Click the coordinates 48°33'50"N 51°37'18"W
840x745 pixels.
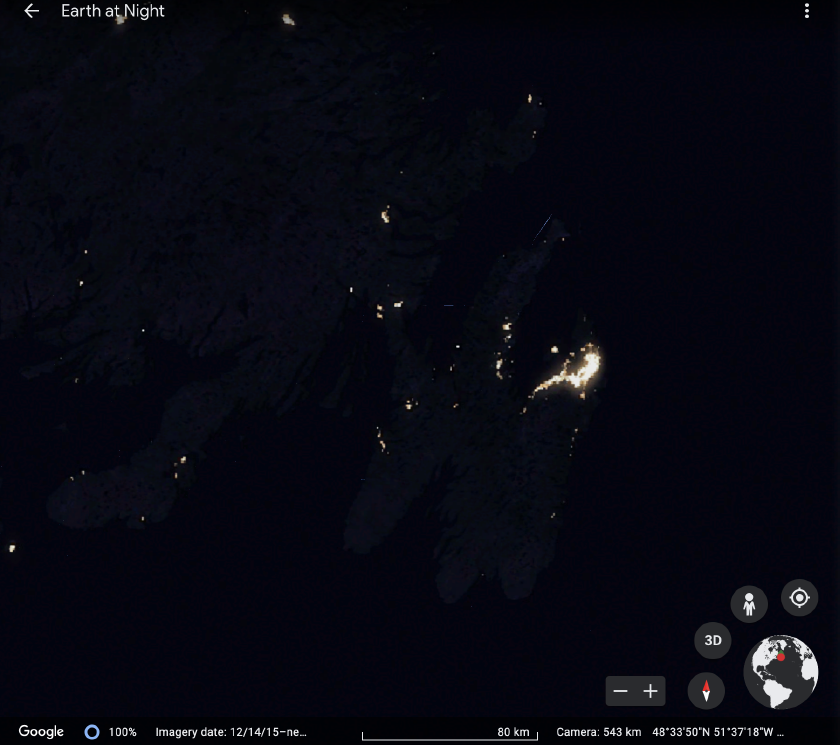point(712,732)
